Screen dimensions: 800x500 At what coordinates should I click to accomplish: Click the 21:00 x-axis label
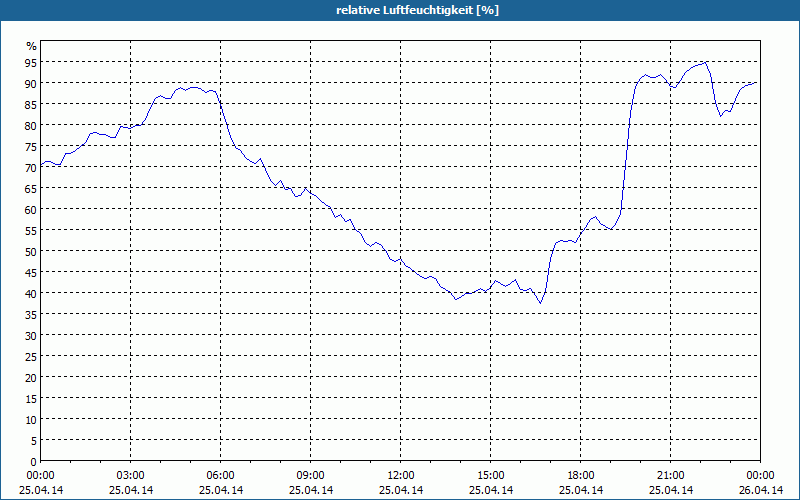pos(671,476)
